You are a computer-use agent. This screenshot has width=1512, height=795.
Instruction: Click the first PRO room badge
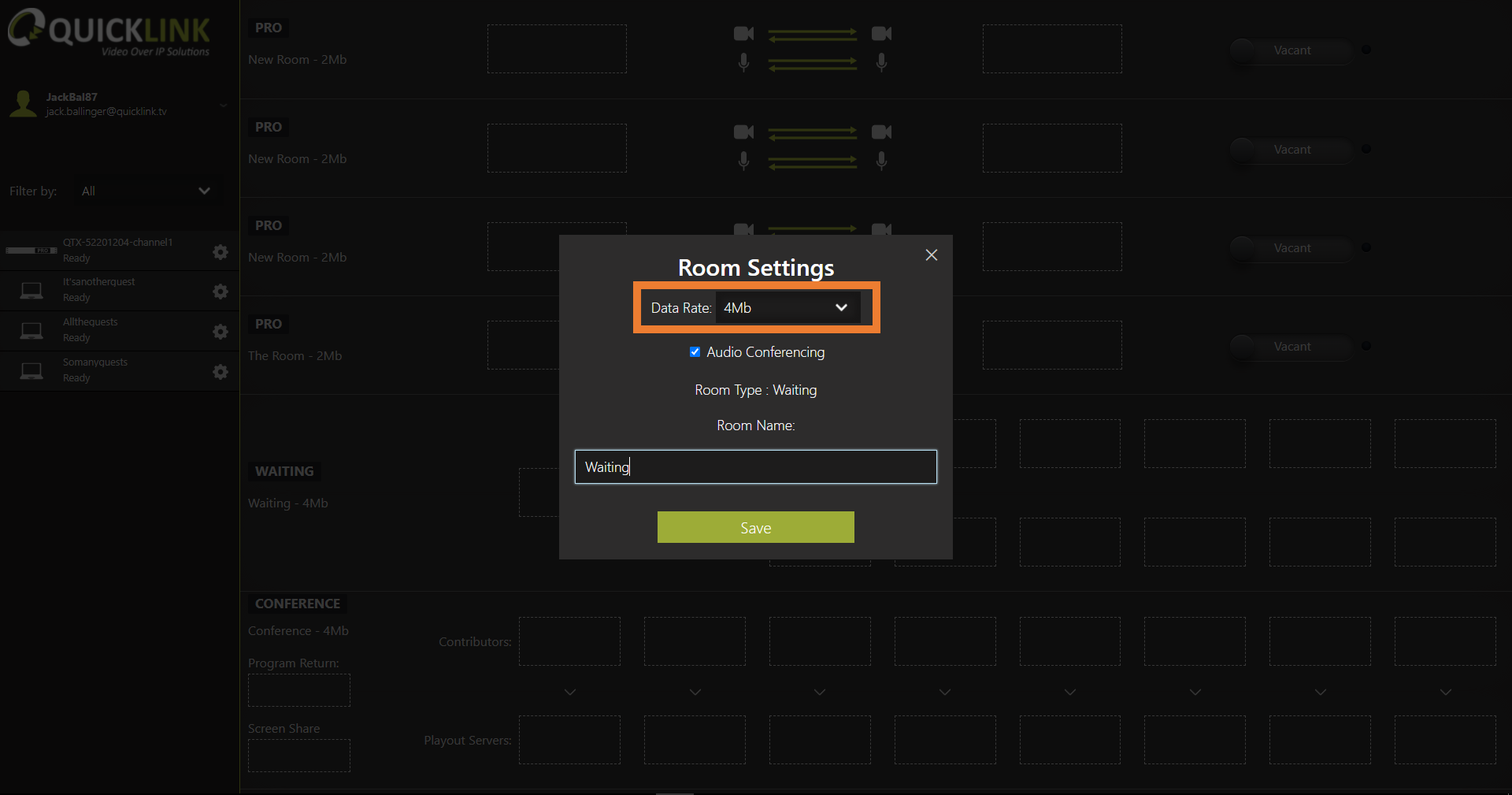269,28
